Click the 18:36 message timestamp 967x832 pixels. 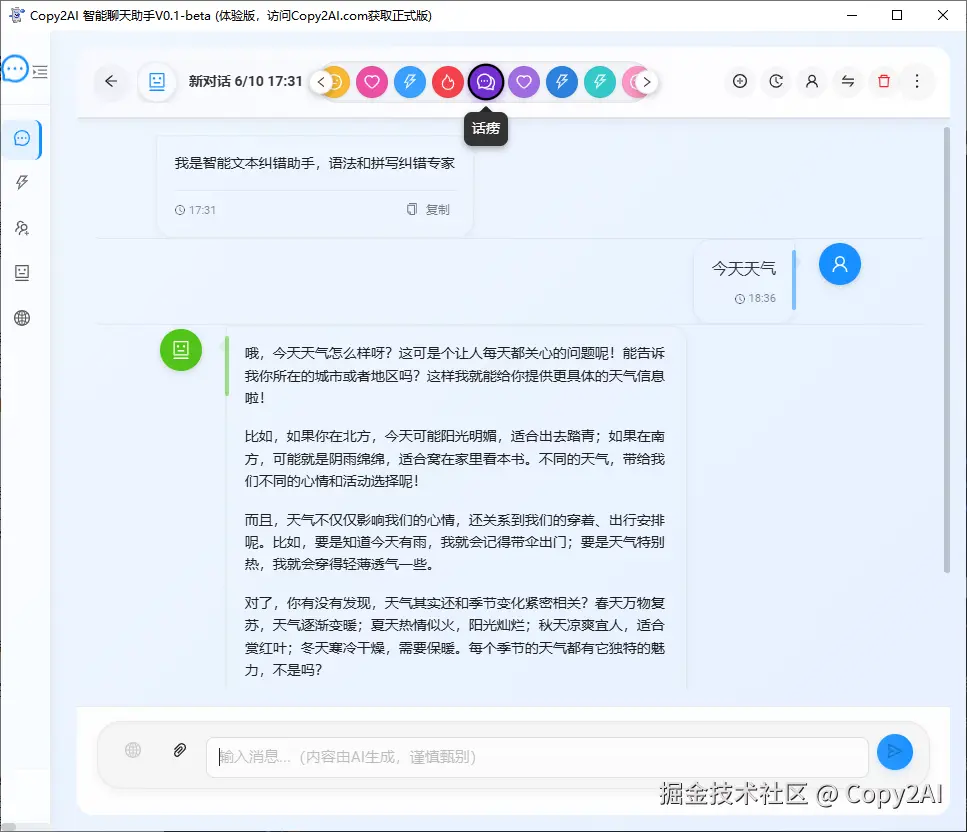click(755, 299)
